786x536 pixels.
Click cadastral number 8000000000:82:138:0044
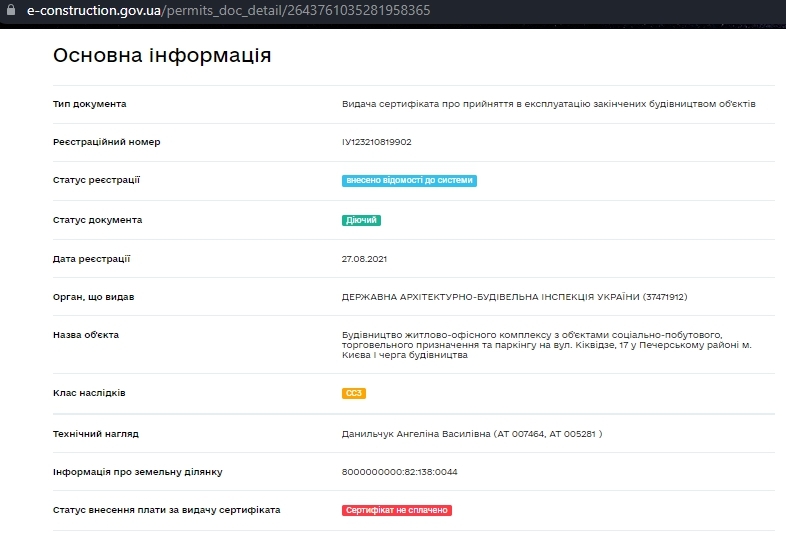pyautogui.click(x=400, y=472)
